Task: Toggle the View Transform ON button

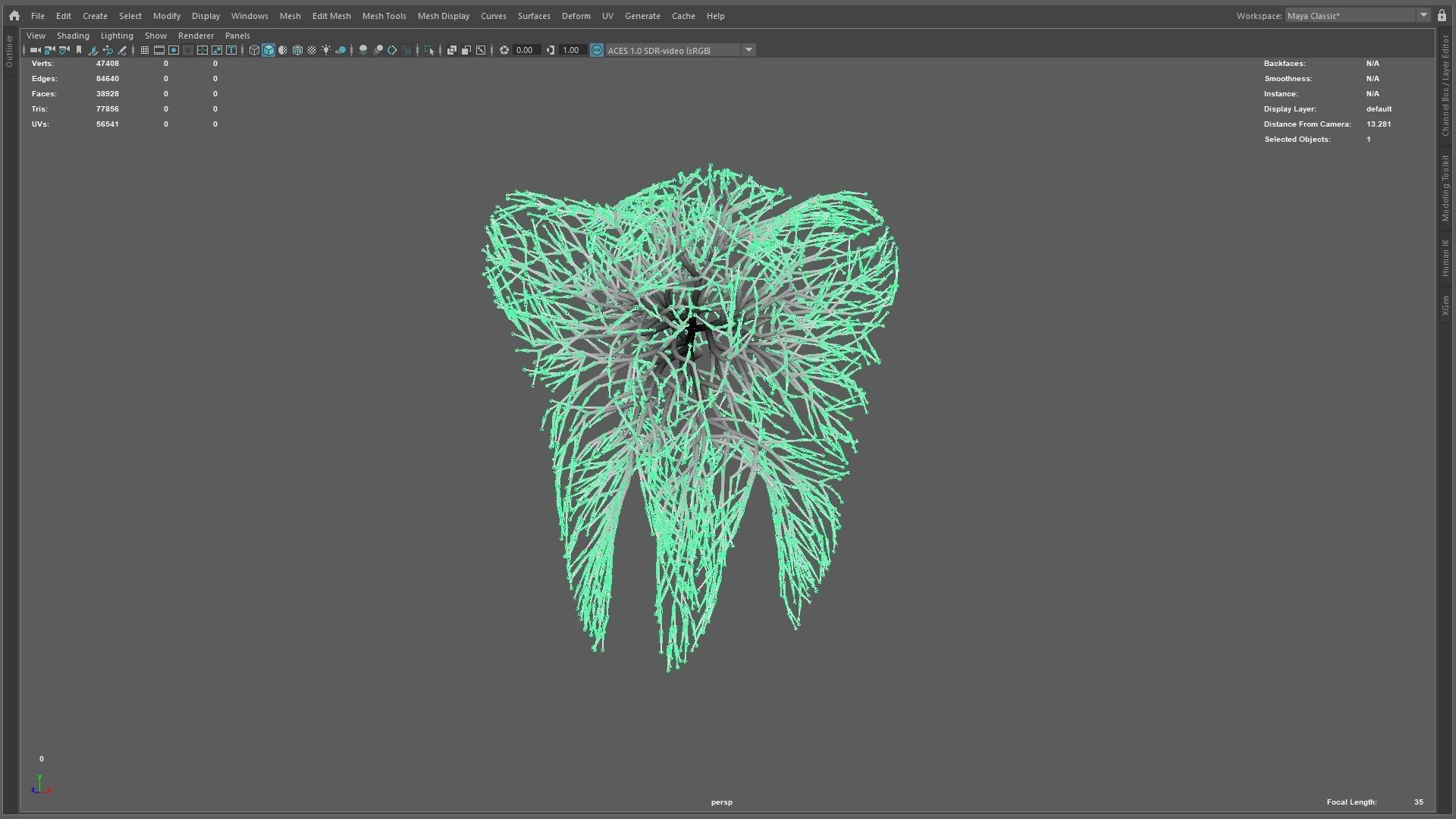Action: point(597,50)
